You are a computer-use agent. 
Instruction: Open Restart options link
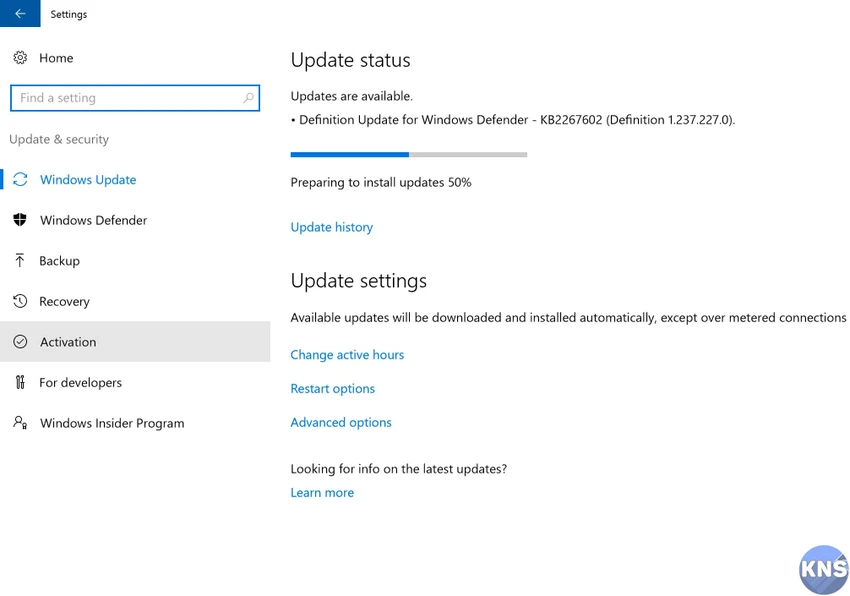pyautogui.click(x=332, y=389)
